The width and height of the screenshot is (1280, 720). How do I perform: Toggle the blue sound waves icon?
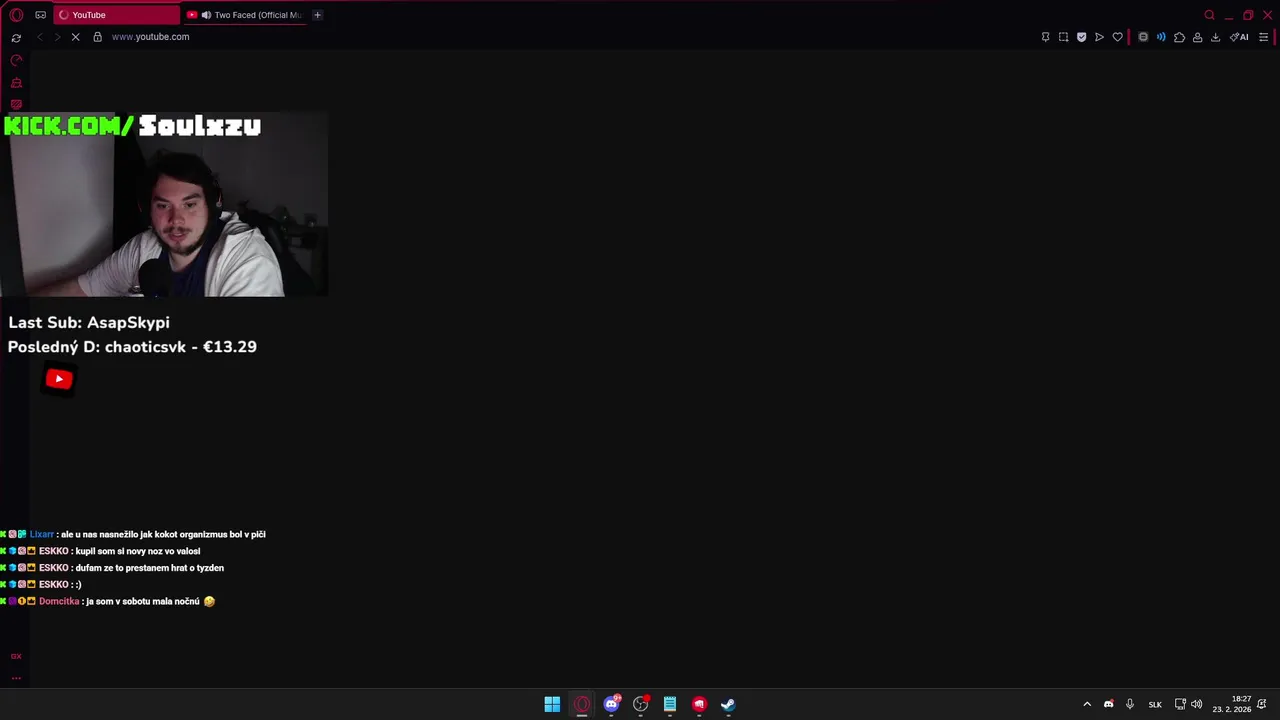[1161, 37]
